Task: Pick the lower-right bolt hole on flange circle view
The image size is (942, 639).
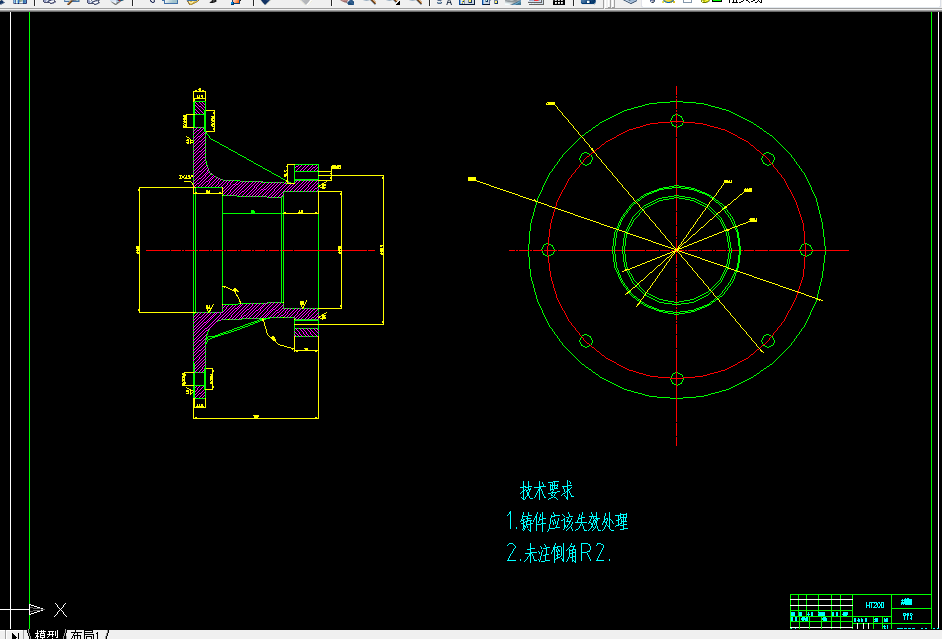Action: [x=768, y=341]
